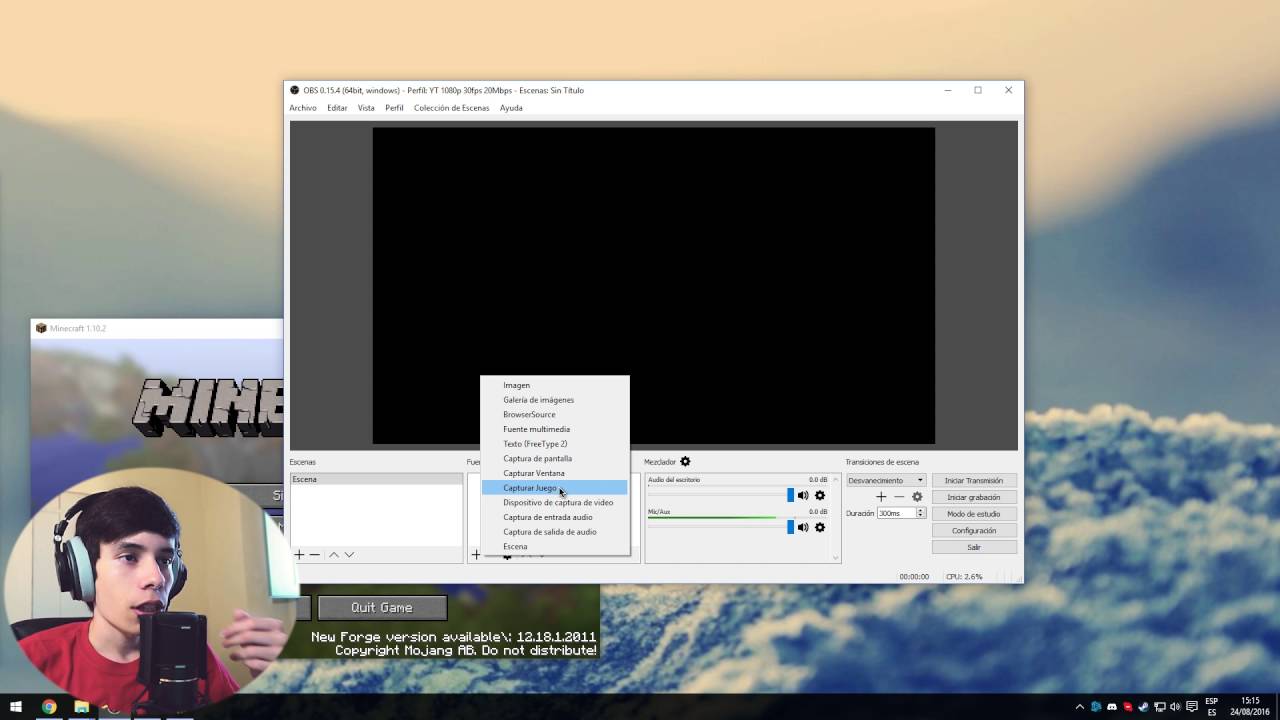This screenshot has width=1280, height=720.
Task: Open Modo de estudio
Action: (x=974, y=514)
